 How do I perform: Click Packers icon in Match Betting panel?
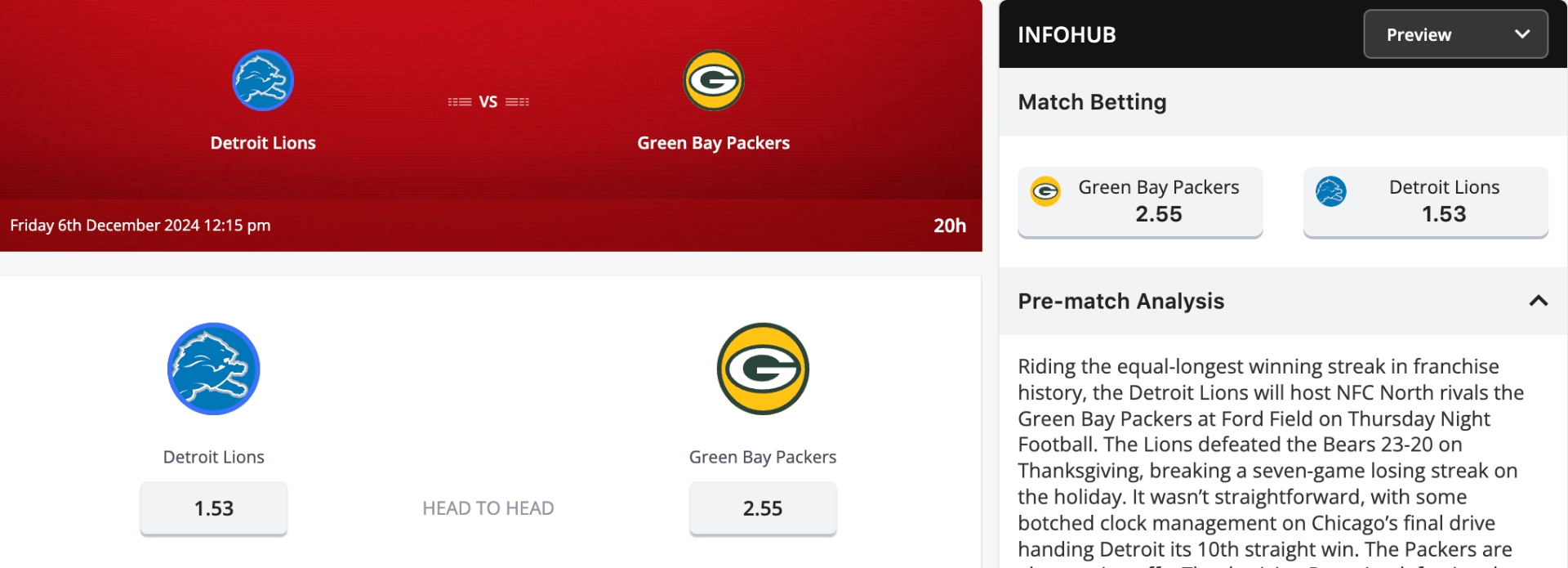tap(1045, 191)
